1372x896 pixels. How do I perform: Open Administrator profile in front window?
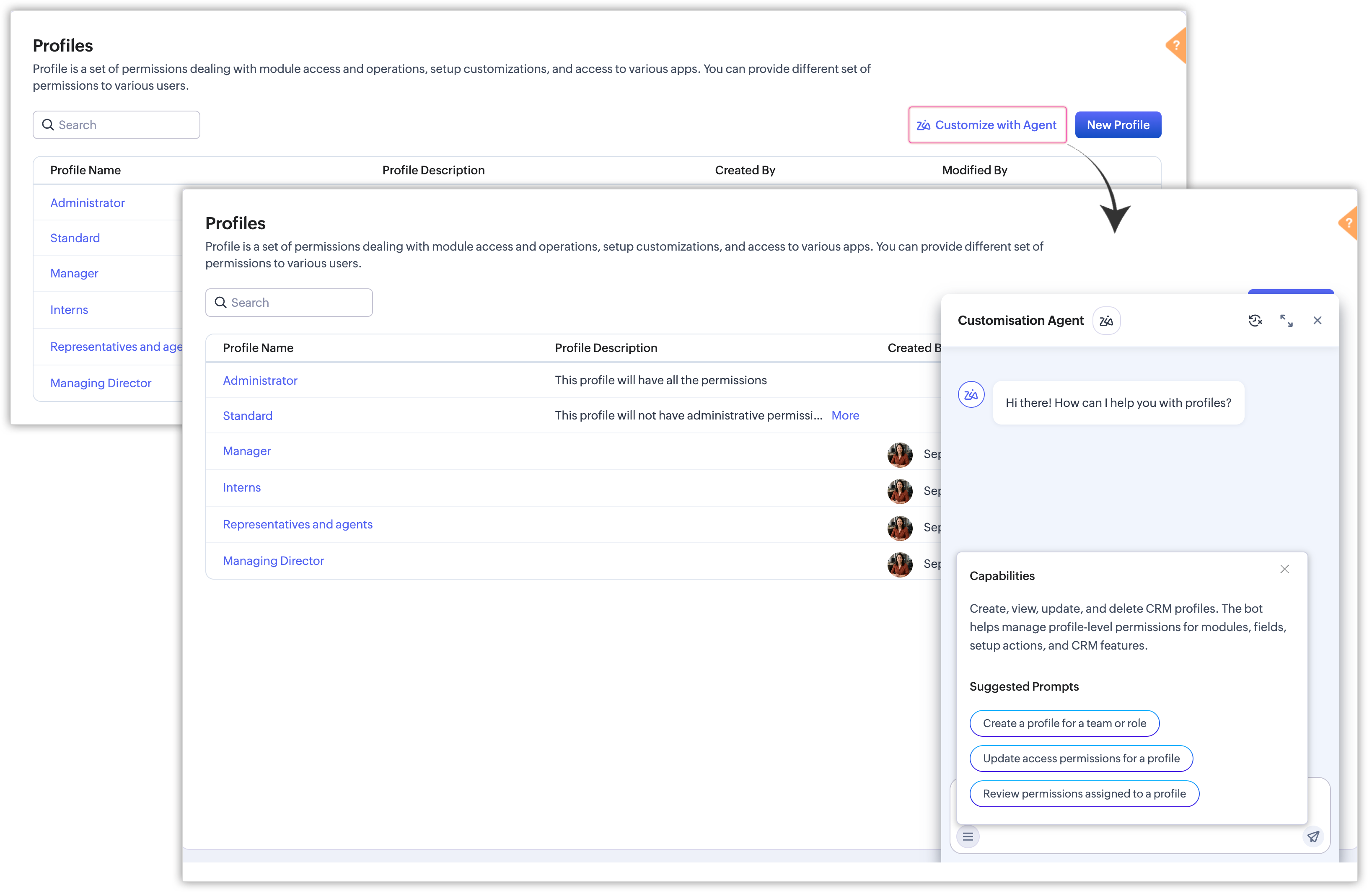pos(260,381)
